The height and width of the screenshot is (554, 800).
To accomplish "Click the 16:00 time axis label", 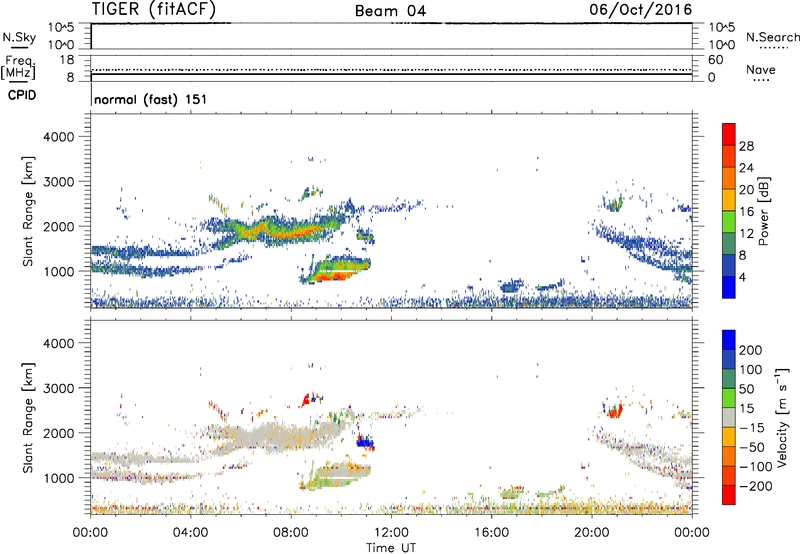I will point(491,532).
